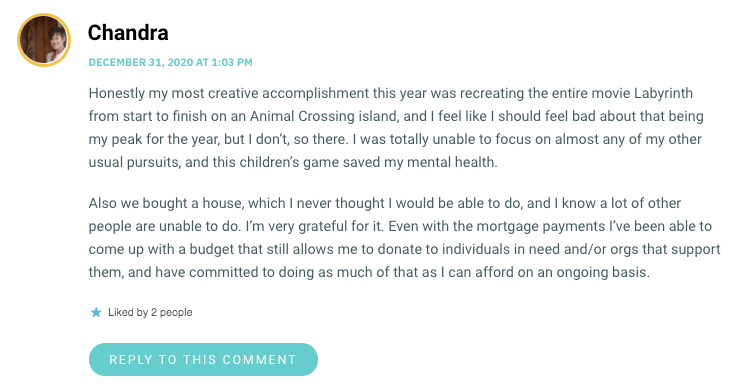This screenshot has height=386, width=742.
Task: Click Chandra's round profile avatar
Action: pos(44,40)
